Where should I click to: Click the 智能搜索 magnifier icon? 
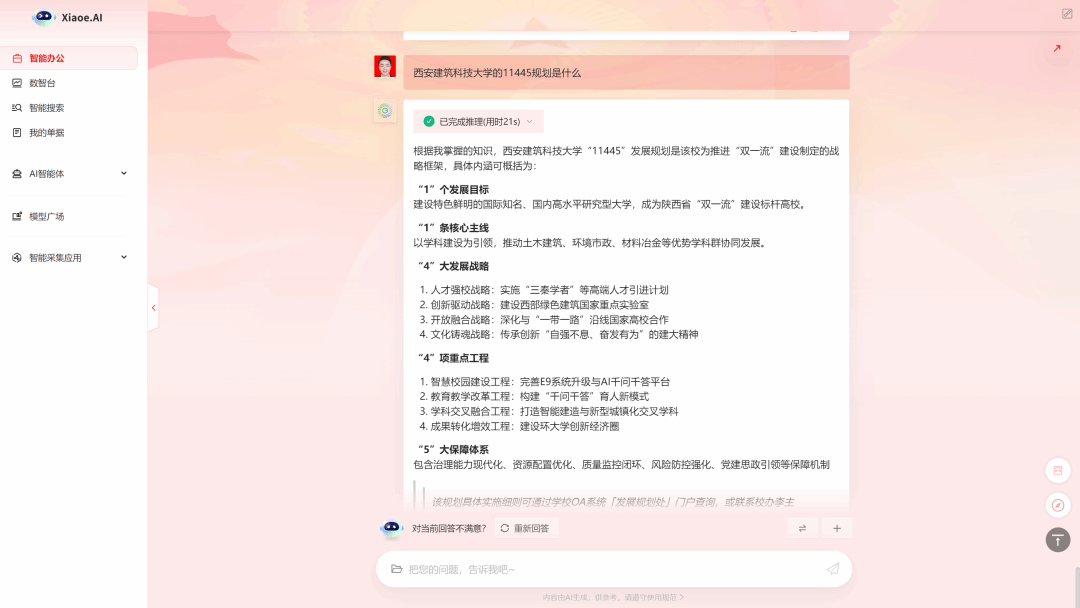(17, 108)
